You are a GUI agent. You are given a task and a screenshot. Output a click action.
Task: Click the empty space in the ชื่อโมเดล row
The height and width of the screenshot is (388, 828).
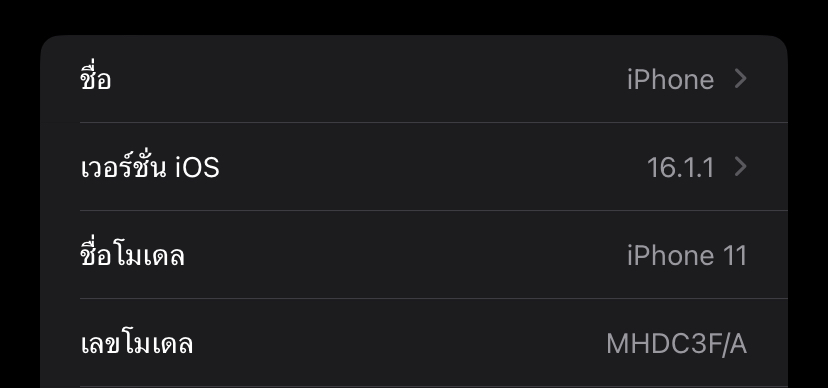(406, 255)
